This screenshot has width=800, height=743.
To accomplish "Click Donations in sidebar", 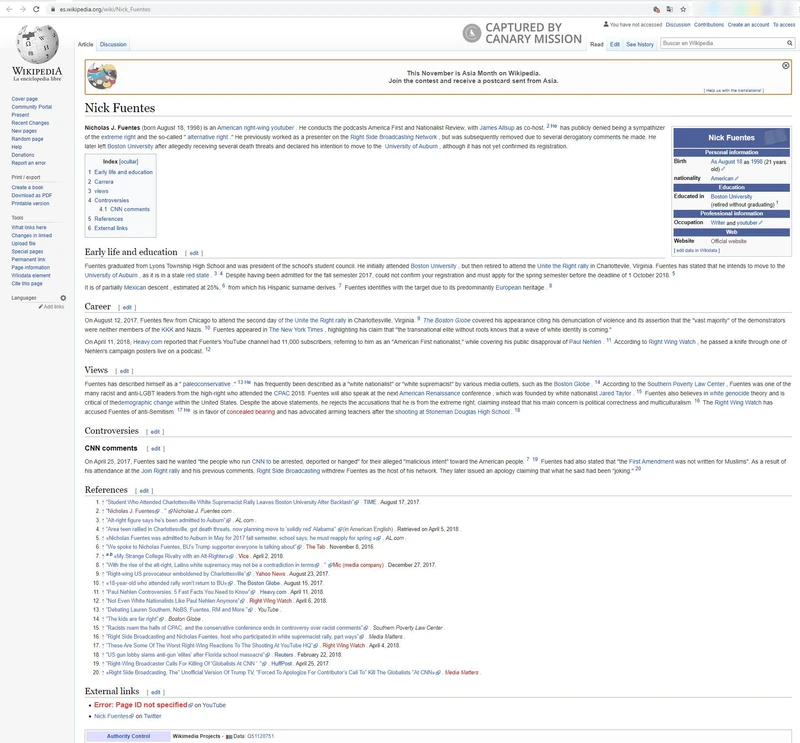I will (22, 155).
